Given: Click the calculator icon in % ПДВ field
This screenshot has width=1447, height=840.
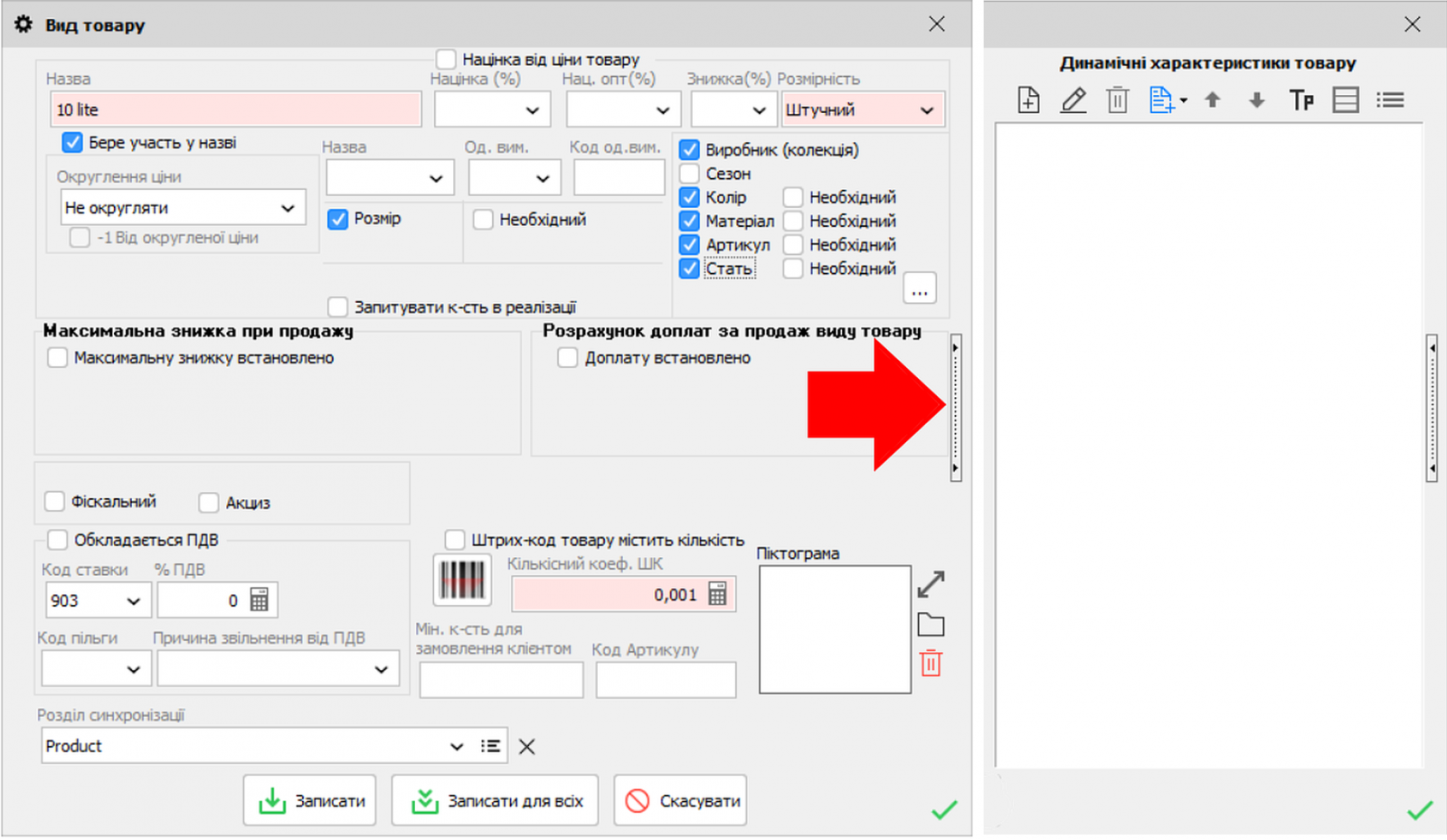Looking at the screenshot, I should (260, 600).
